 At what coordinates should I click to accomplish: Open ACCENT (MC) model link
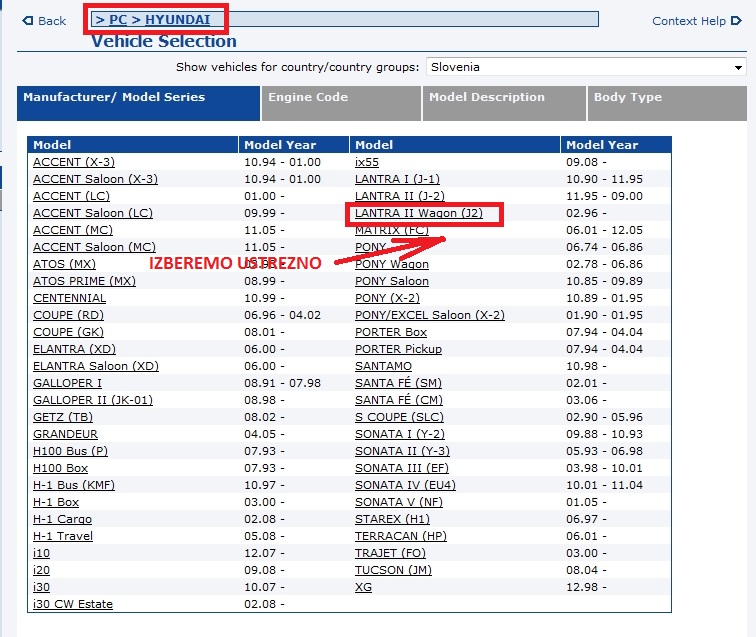pyautogui.click(x=73, y=230)
